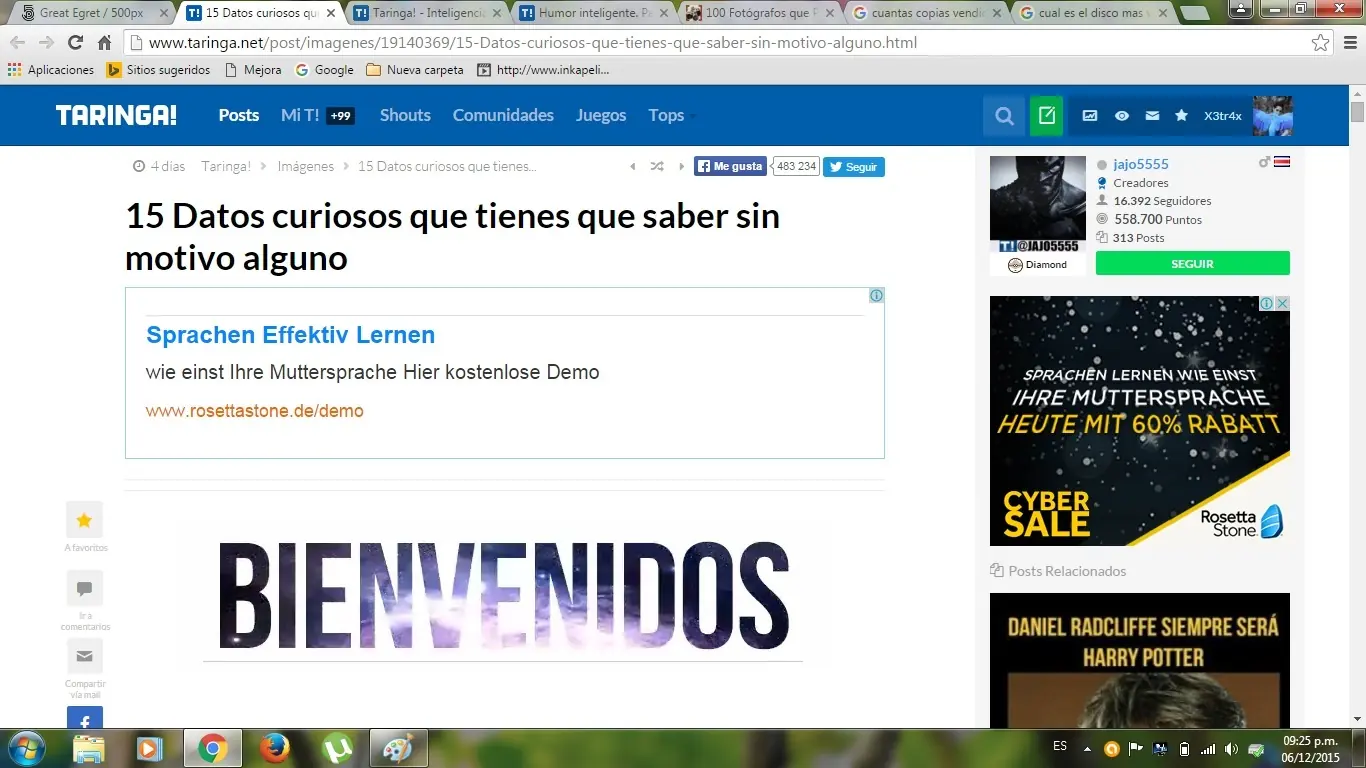
Task: Click Taringa! breadcrumb link
Action: [x=226, y=167]
